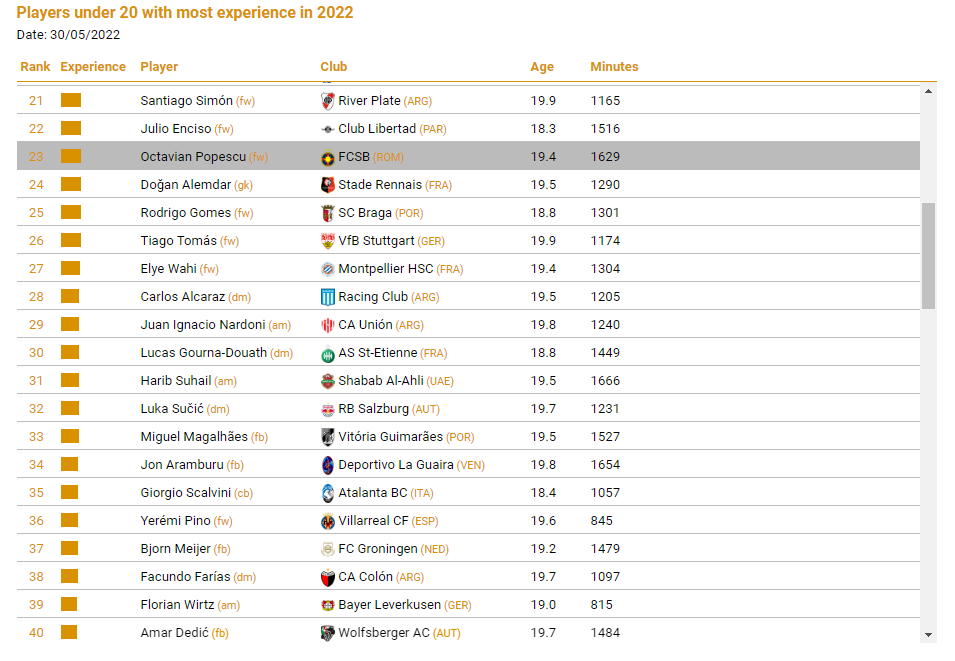Image resolution: width=955 pixels, height=661 pixels.
Task: Click the scrollbar down arrow
Action: [x=928, y=635]
